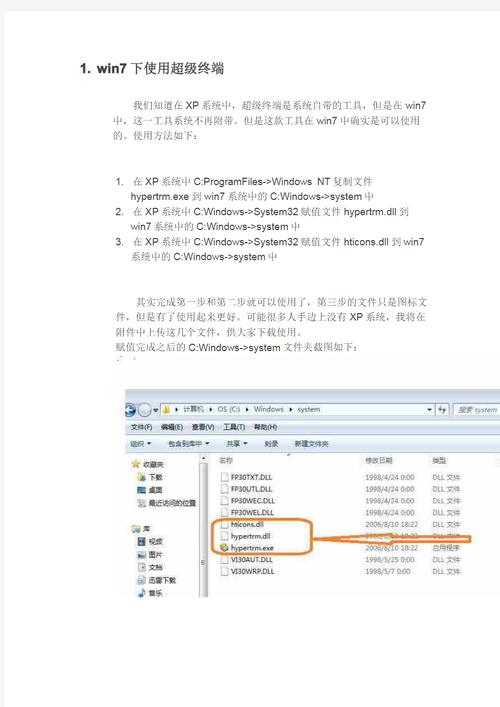
Task: Select the FP30TXT.DLL file icon
Action: pos(225,477)
